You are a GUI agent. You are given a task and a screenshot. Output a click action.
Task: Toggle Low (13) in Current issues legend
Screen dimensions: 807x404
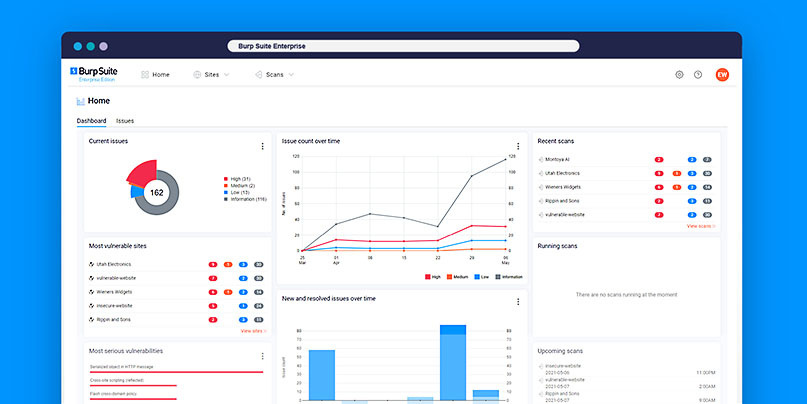[x=237, y=192]
